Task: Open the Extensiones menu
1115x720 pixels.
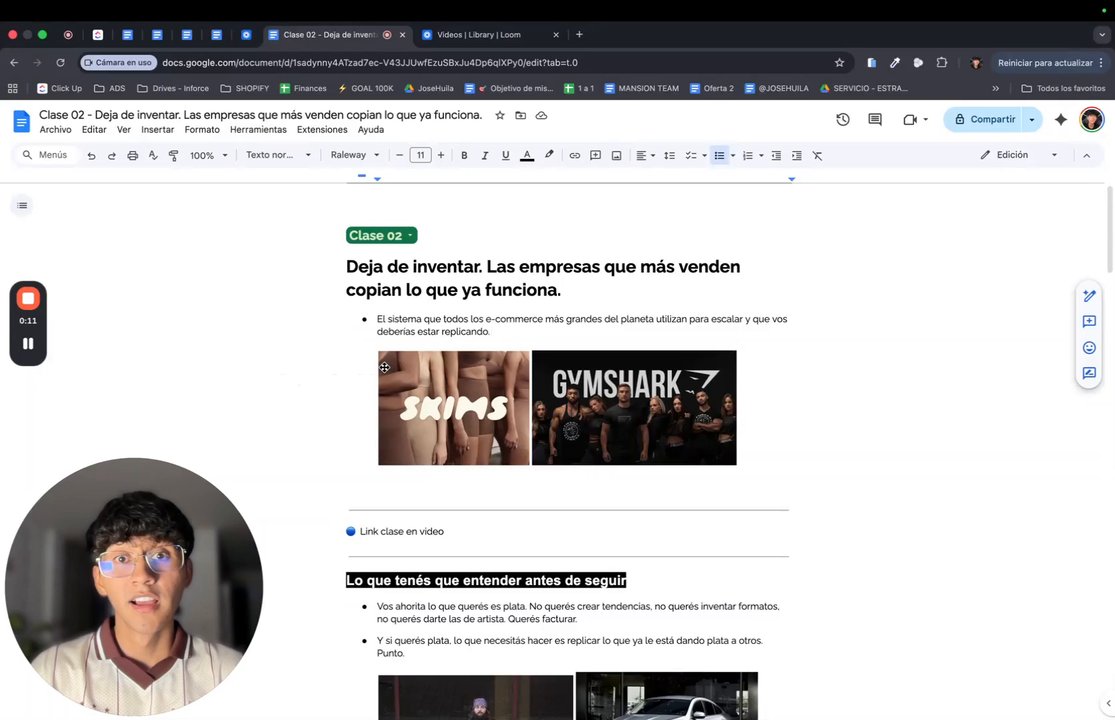Action: pyautogui.click(x=322, y=129)
